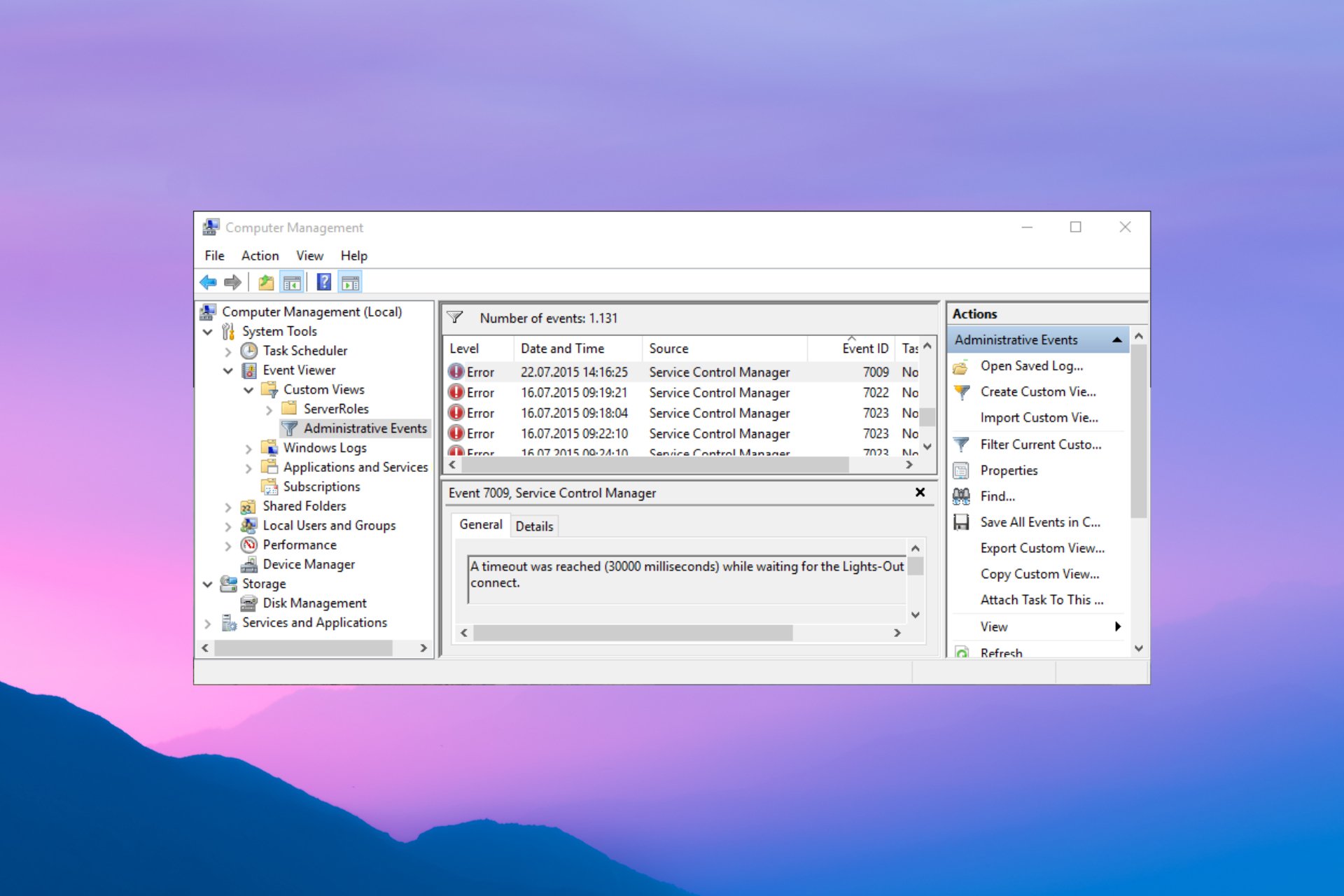Collapse the Administrative Events actions section
1344x896 pixels.
[1117, 340]
